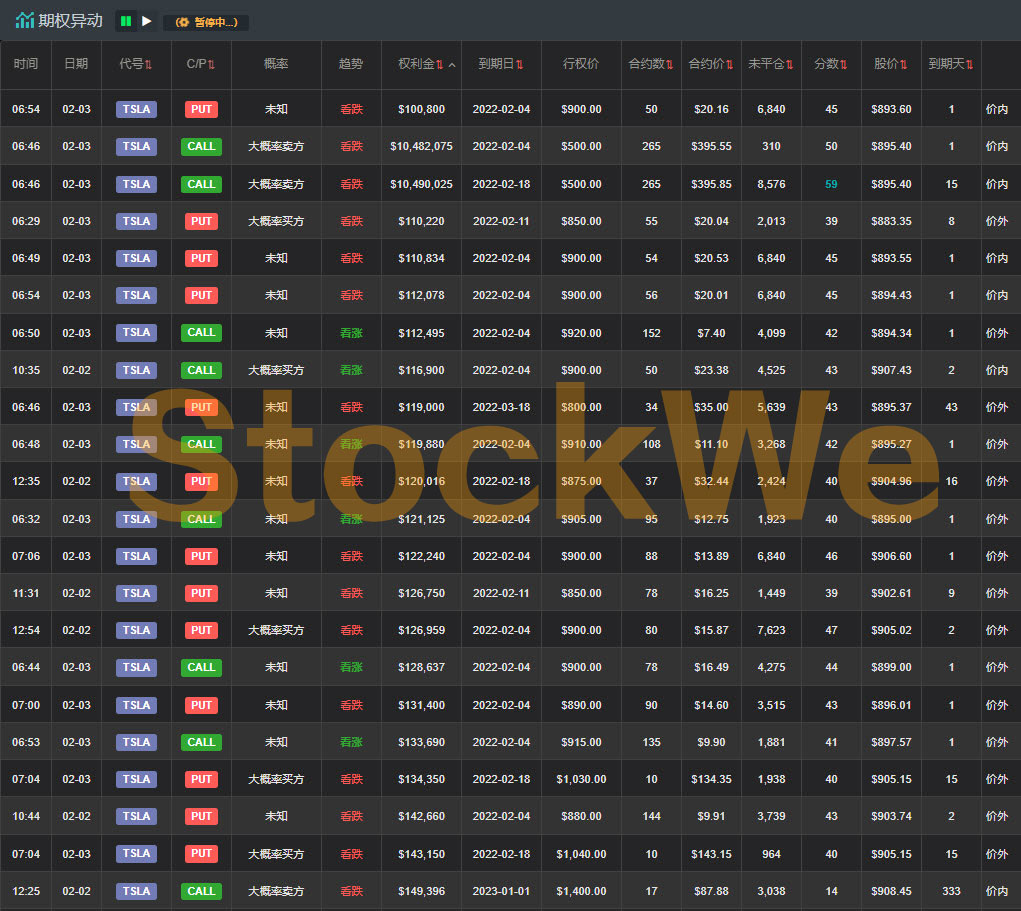The image size is (1021, 911).
Task: Click the 分数 column sort icon
Action: pos(843,64)
